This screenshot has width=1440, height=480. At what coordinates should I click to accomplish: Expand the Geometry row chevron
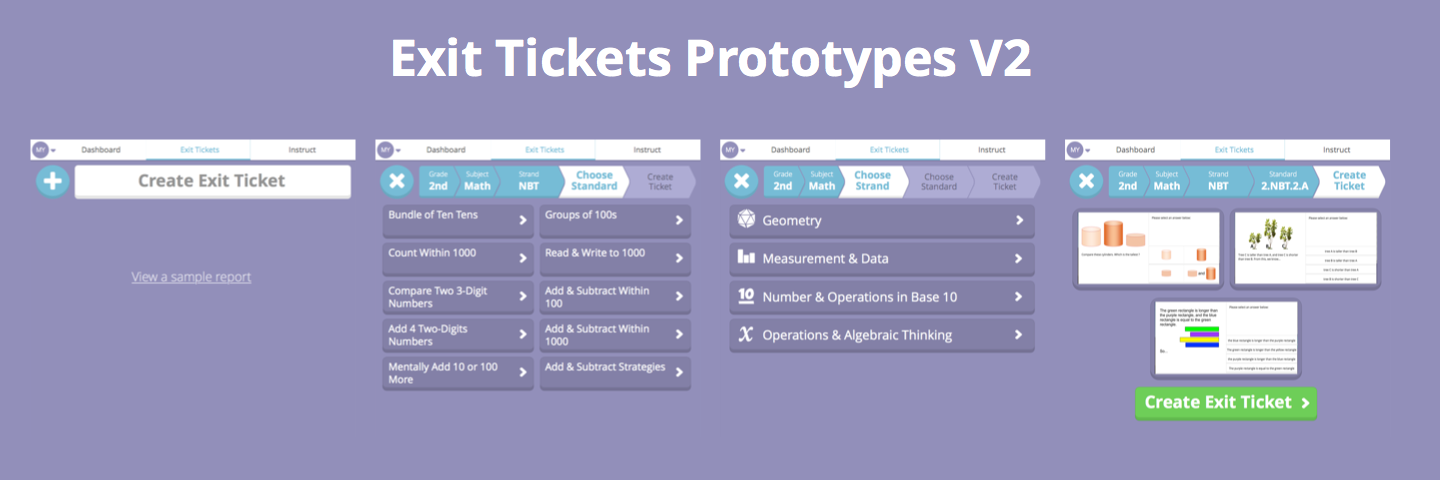(1019, 220)
